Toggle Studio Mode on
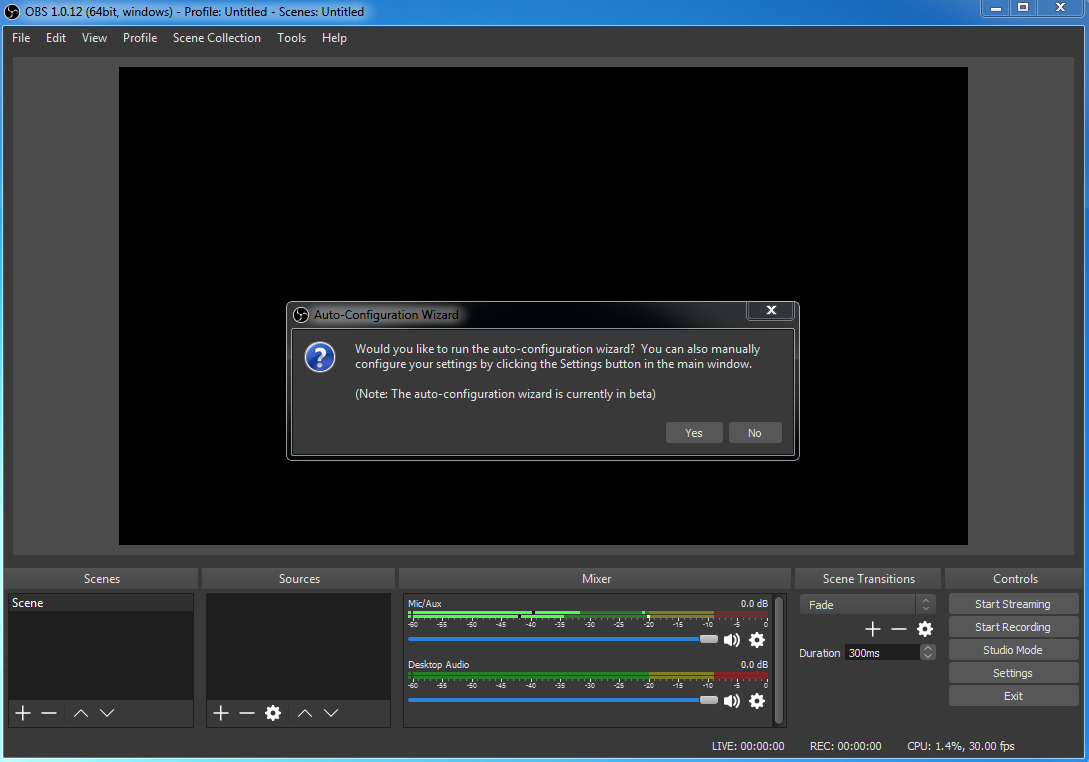 (x=1013, y=650)
